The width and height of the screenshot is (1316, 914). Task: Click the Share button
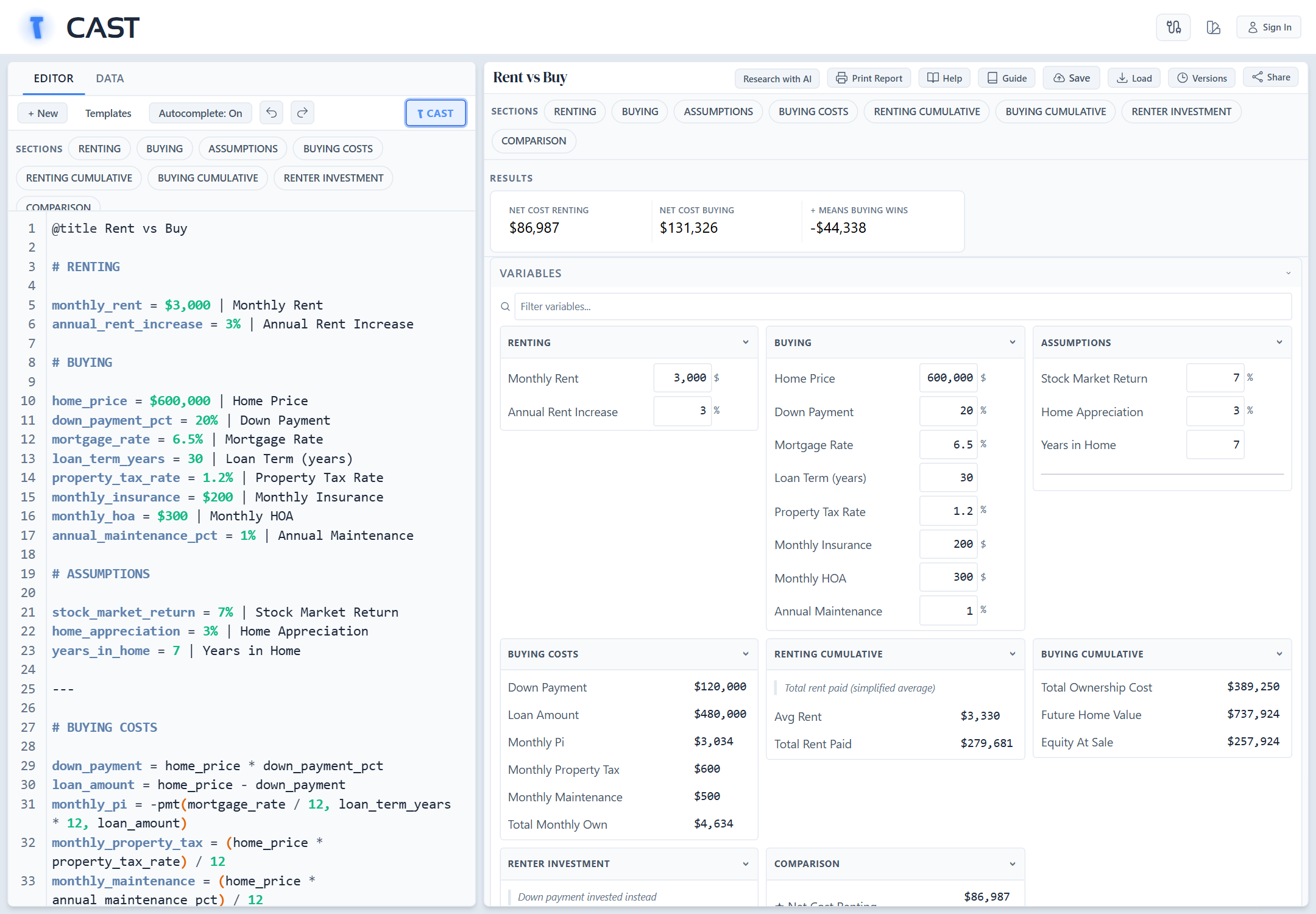pos(1271,77)
